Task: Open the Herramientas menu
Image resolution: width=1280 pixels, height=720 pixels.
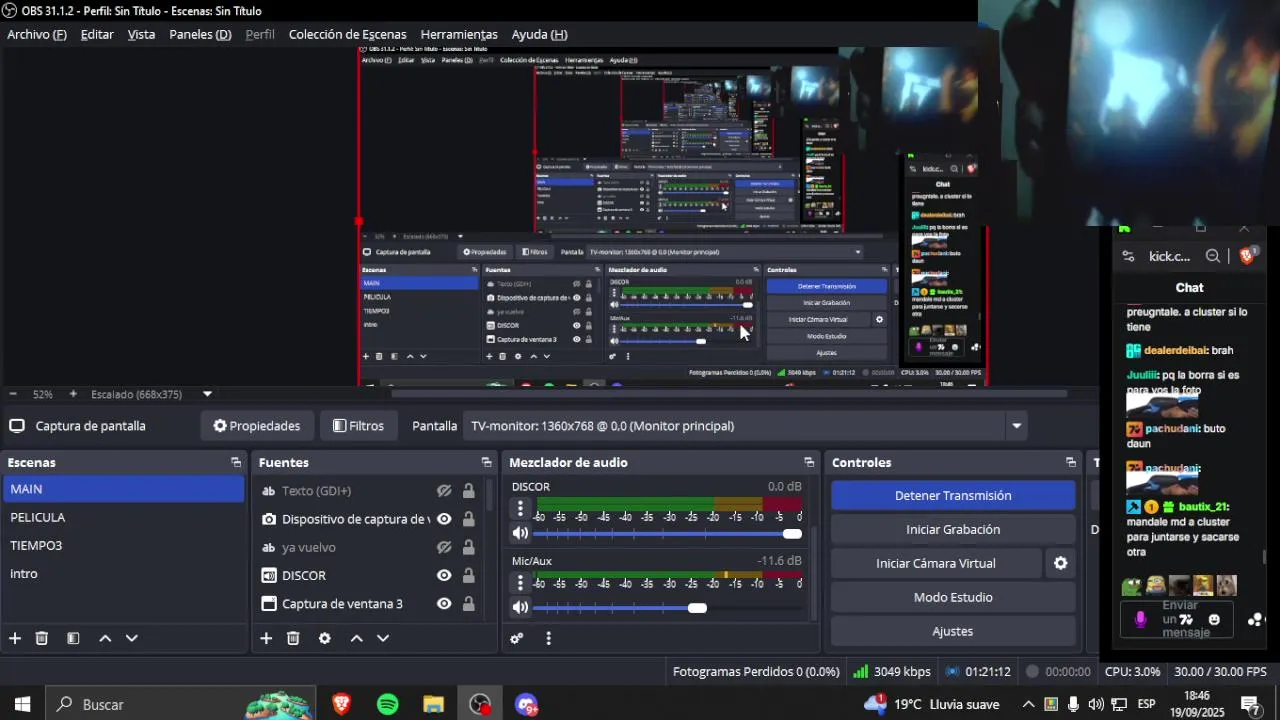Action: coord(459,34)
